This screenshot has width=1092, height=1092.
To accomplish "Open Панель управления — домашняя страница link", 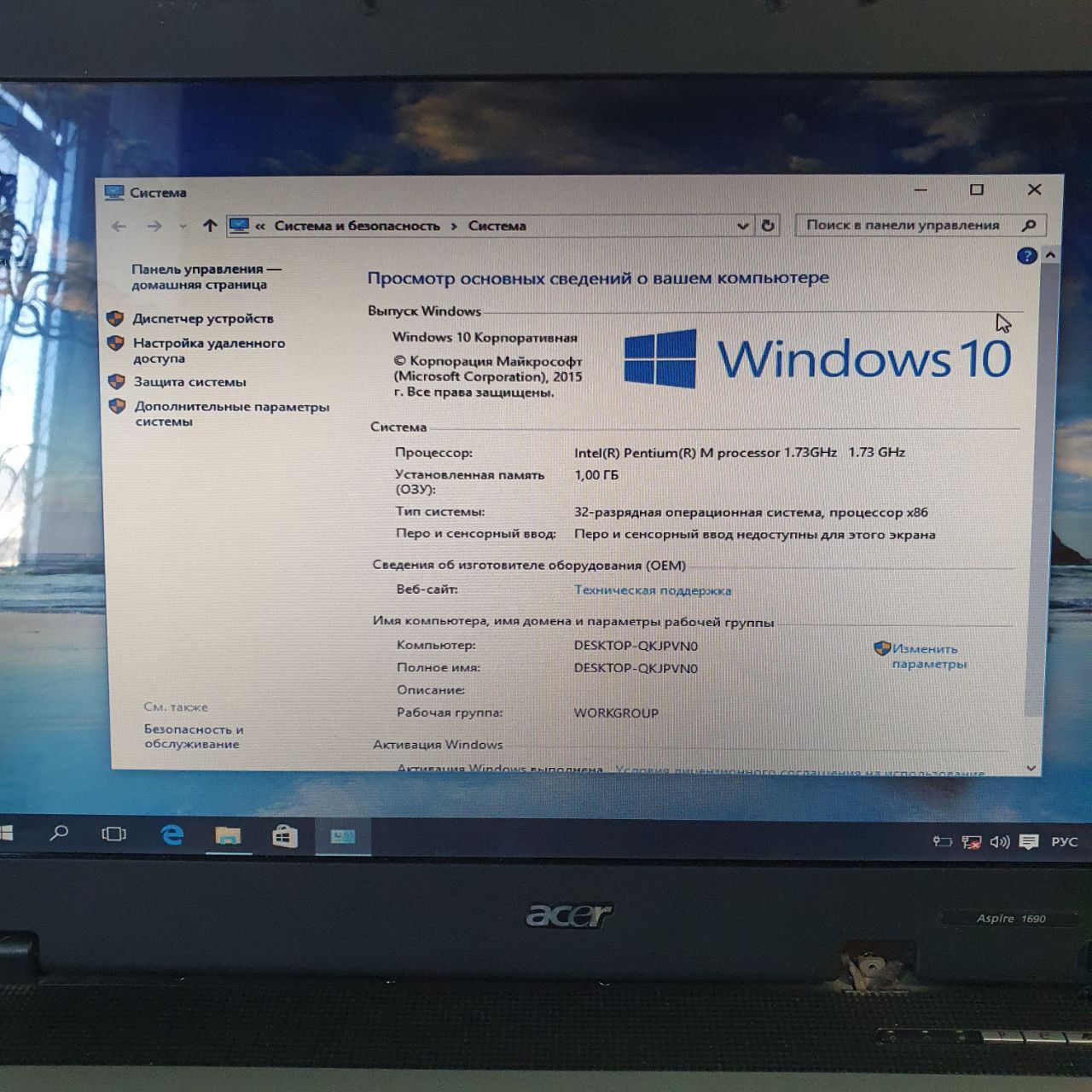I will coord(206,276).
